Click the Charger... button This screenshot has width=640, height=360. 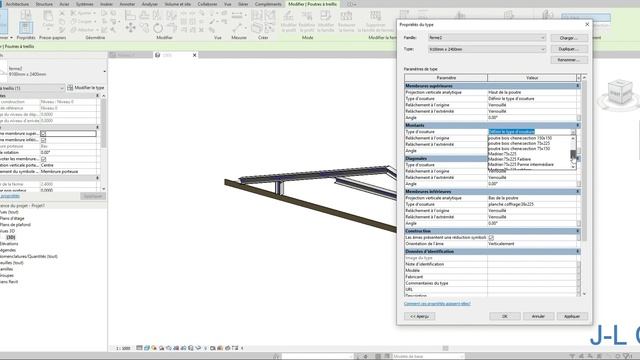[569, 38]
